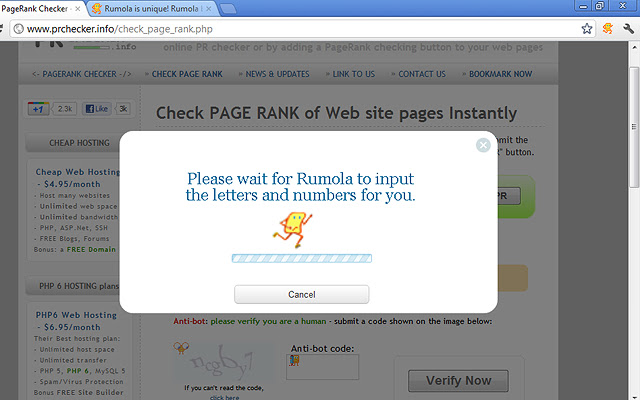
Task: Switch to Rumola is unique tab
Action: click(151, 8)
